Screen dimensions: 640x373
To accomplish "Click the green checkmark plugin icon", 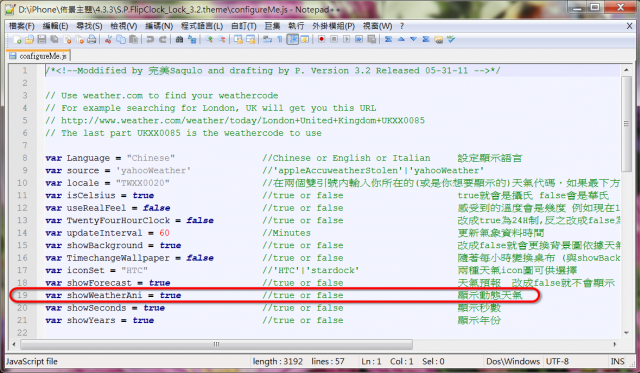I will coord(451,40).
